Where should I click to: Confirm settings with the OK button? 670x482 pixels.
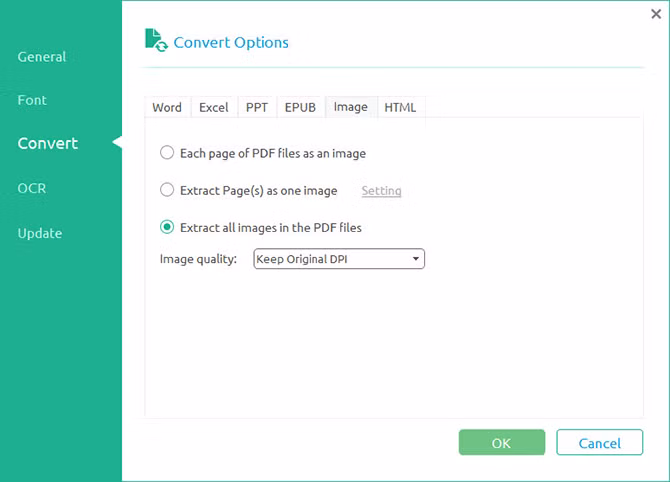502,443
